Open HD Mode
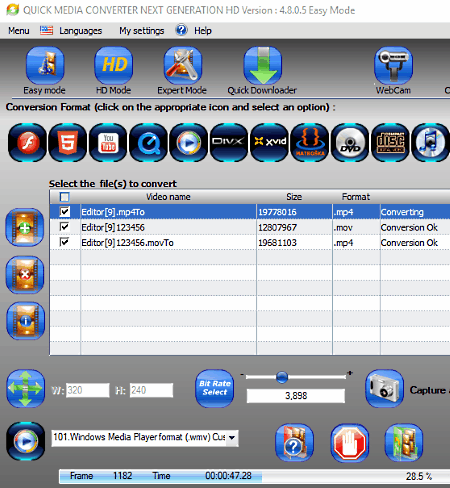Screen dimensions: 450x488 coord(114,65)
